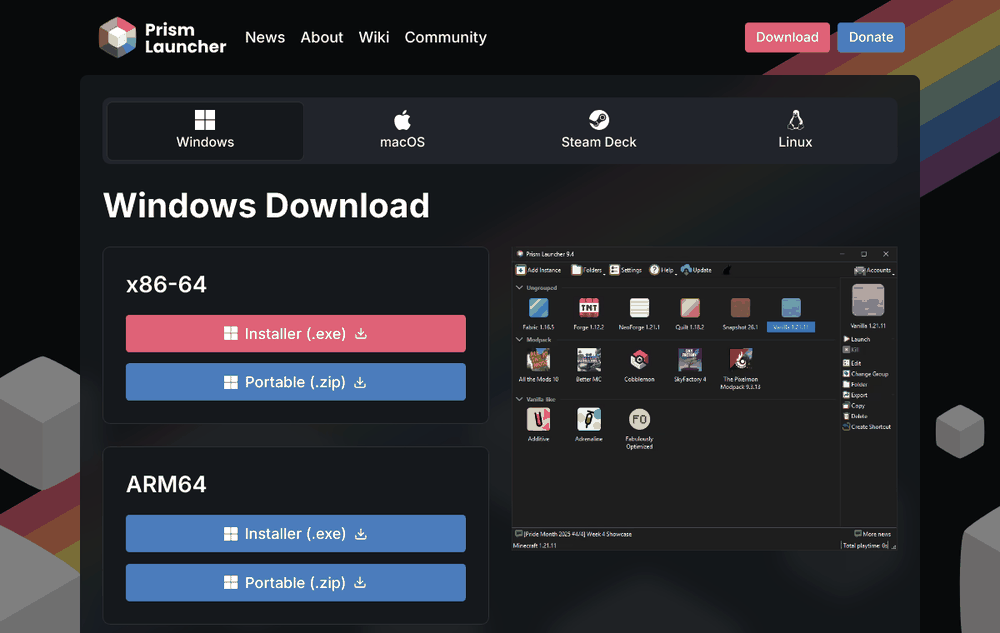1000x633 pixels.
Task: Click Export in the instance sidebar
Action: (855, 395)
